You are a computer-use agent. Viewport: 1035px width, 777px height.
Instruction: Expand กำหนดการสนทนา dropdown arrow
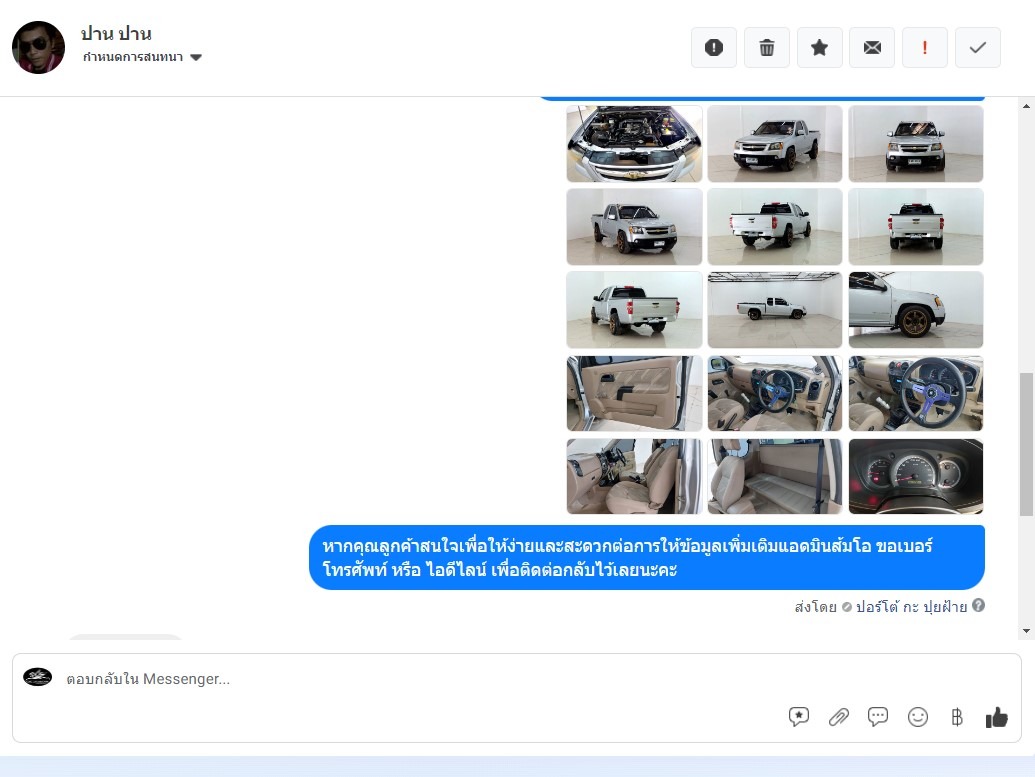click(x=196, y=57)
